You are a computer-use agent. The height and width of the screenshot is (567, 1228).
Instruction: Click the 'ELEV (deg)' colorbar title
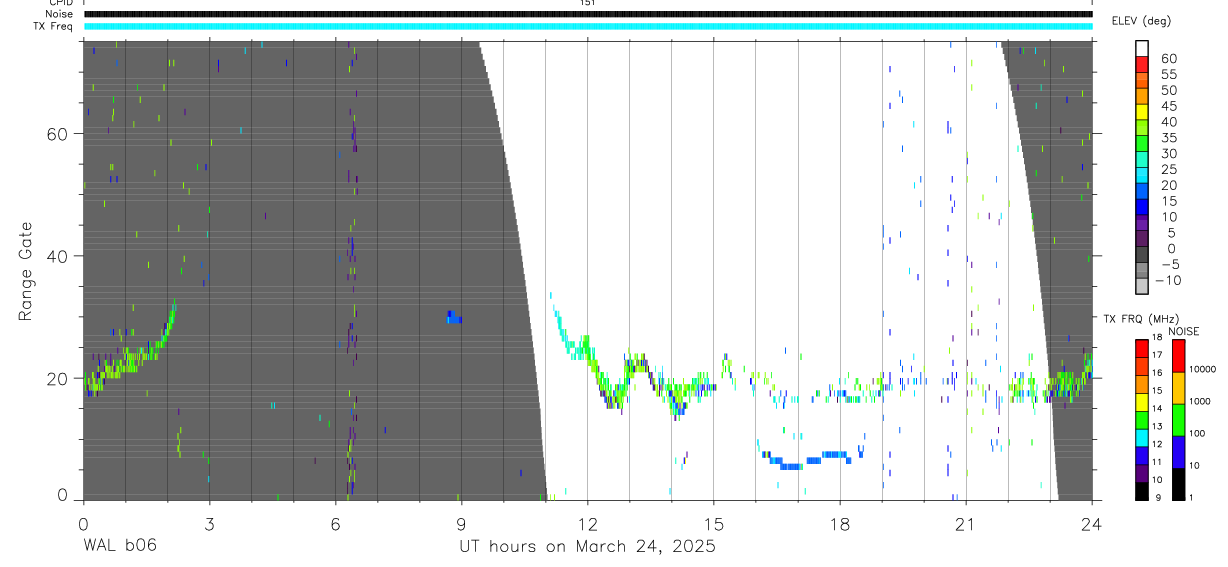coord(1141,21)
